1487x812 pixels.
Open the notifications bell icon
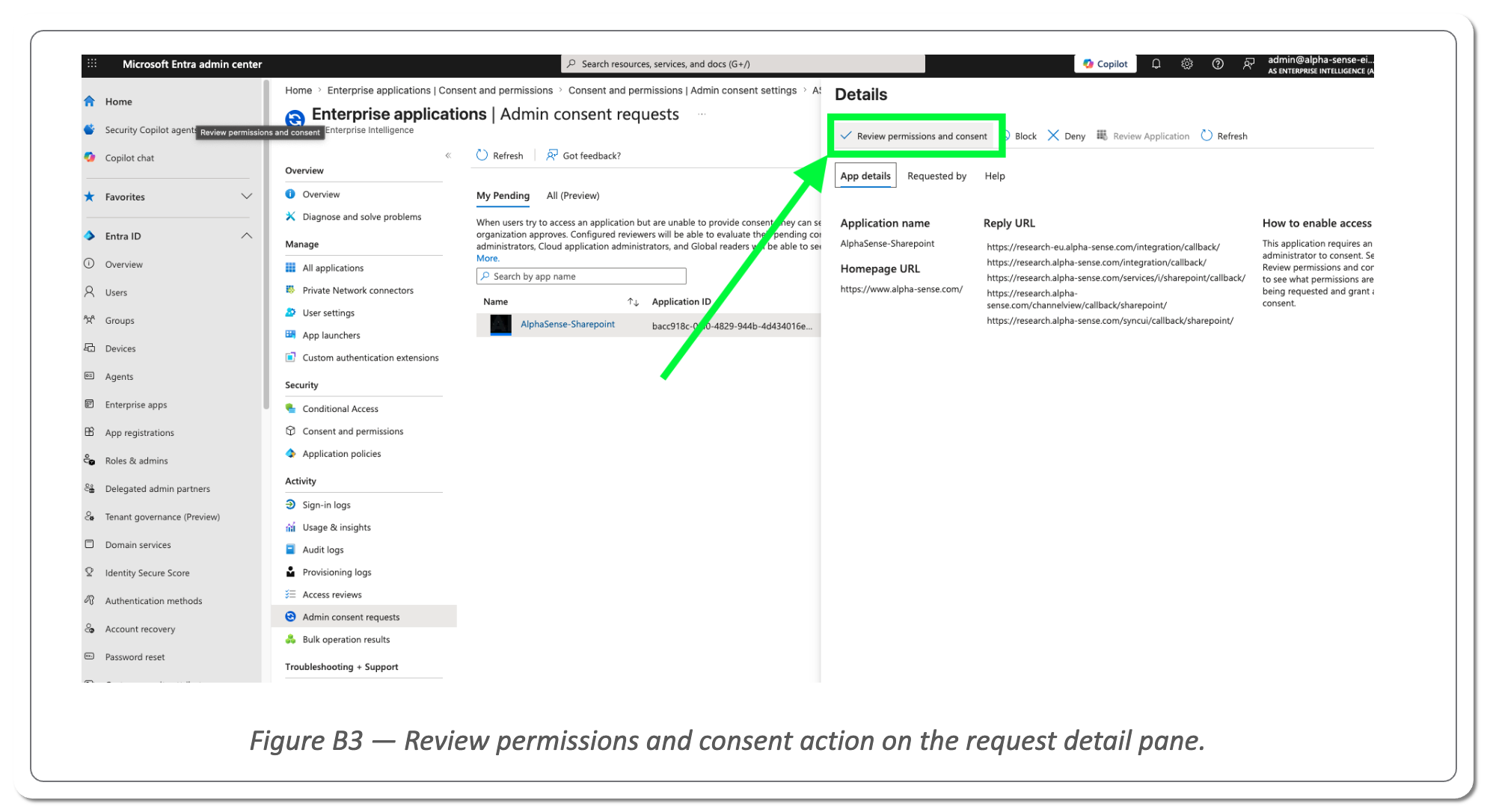pyautogui.click(x=1156, y=64)
